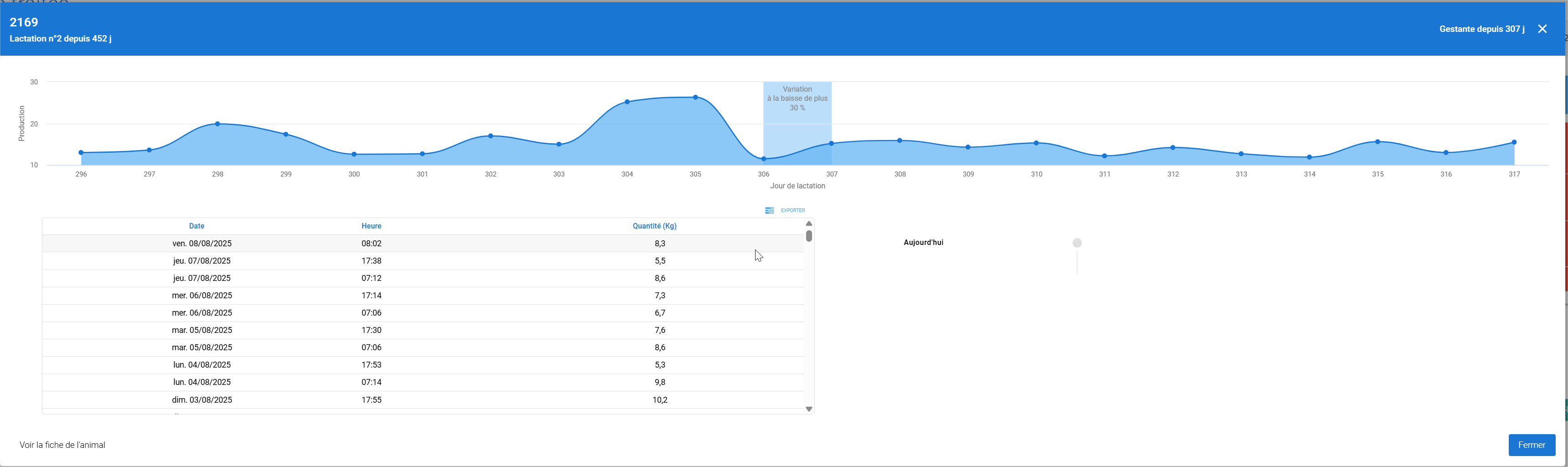Click the chart data point at day 315
This screenshot has width=1568, height=467.
coord(1378,142)
